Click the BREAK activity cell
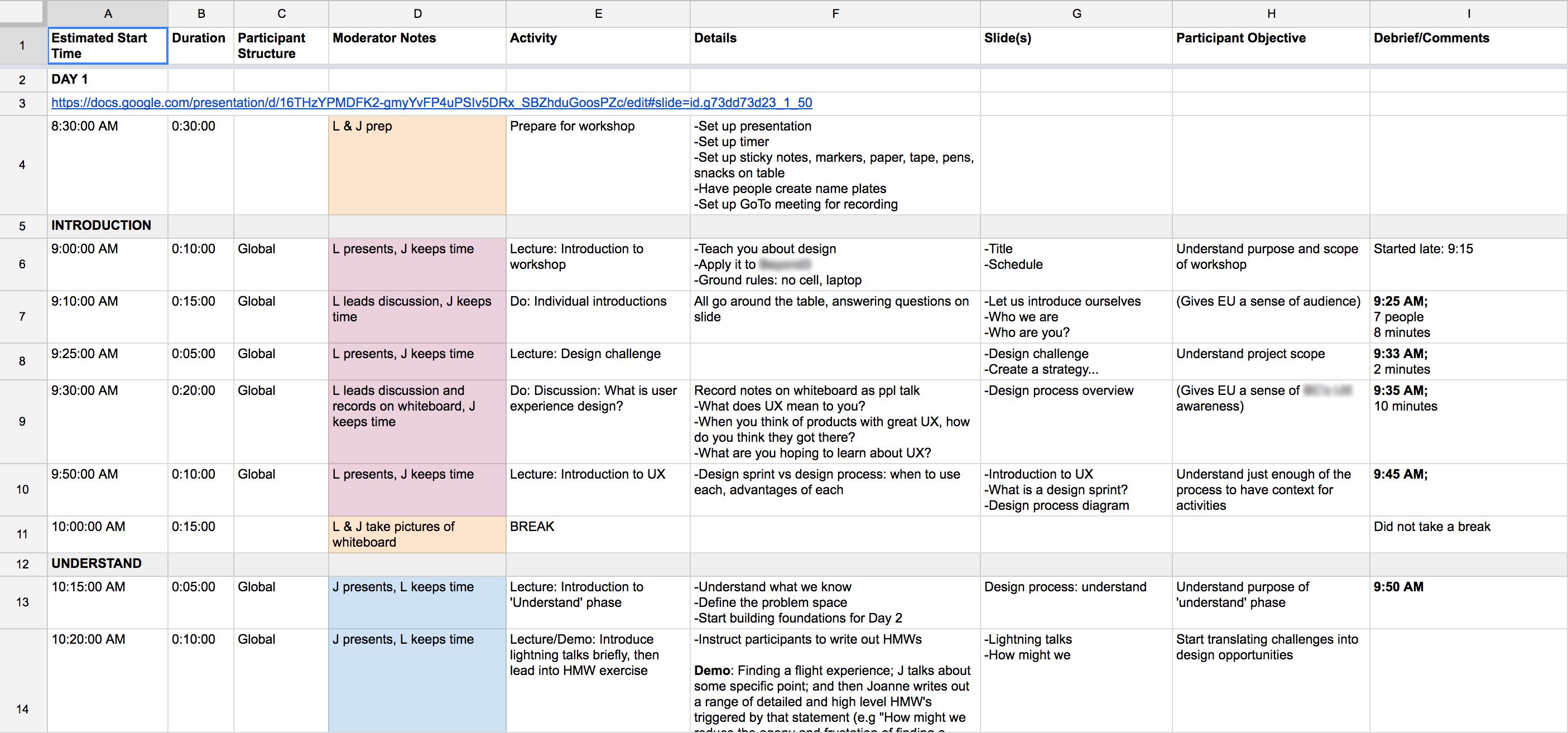This screenshot has width=1568, height=733. point(598,535)
